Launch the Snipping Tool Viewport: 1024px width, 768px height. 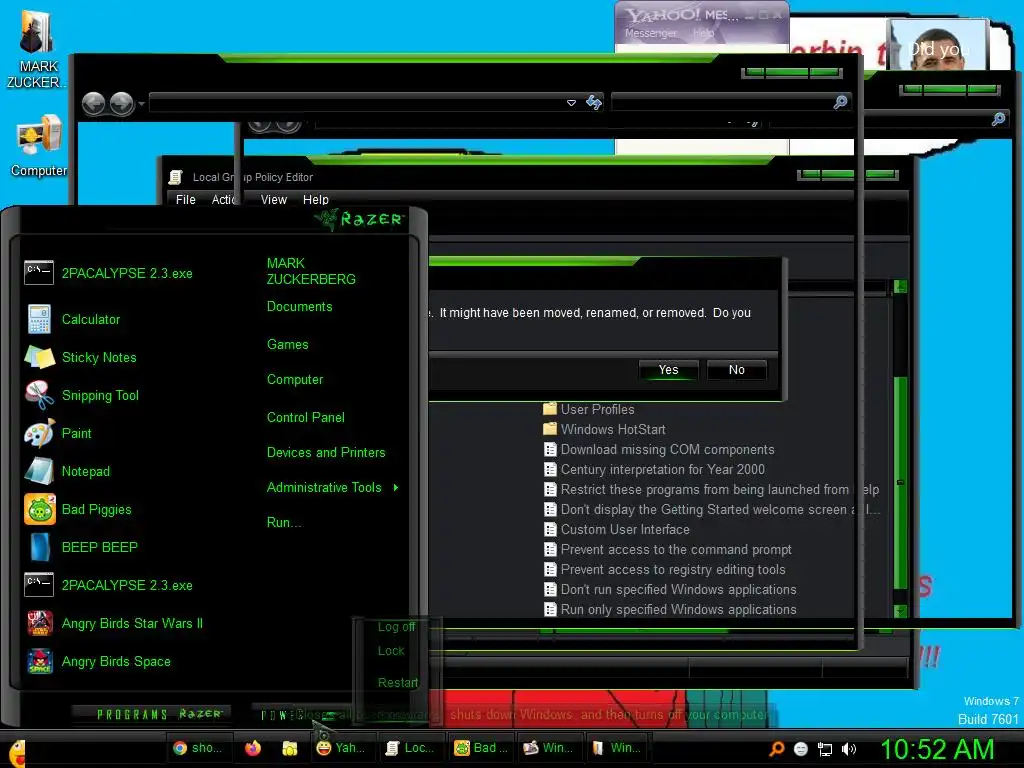pyautogui.click(x=82, y=395)
